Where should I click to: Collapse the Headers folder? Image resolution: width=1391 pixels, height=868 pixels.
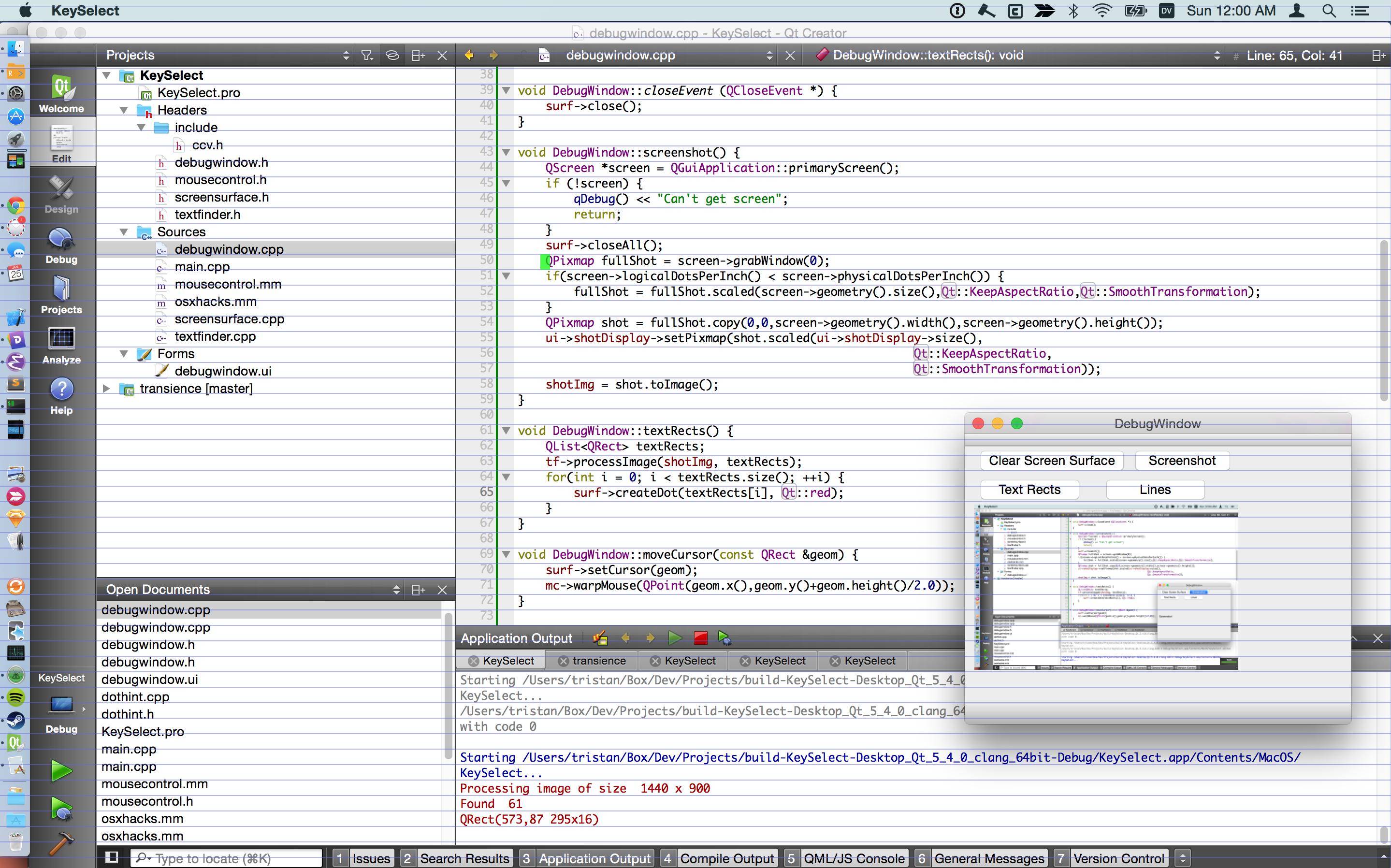(x=124, y=110)
